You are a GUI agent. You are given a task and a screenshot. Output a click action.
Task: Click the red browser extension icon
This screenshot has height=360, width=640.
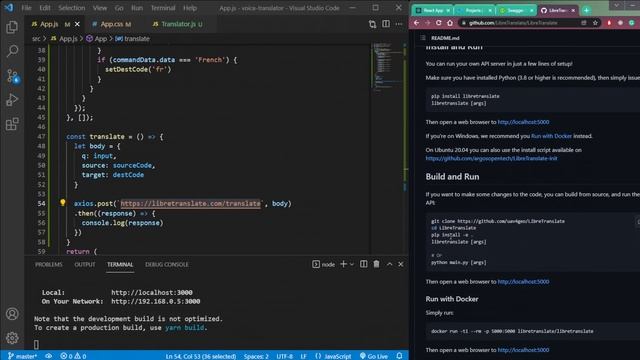609,23
